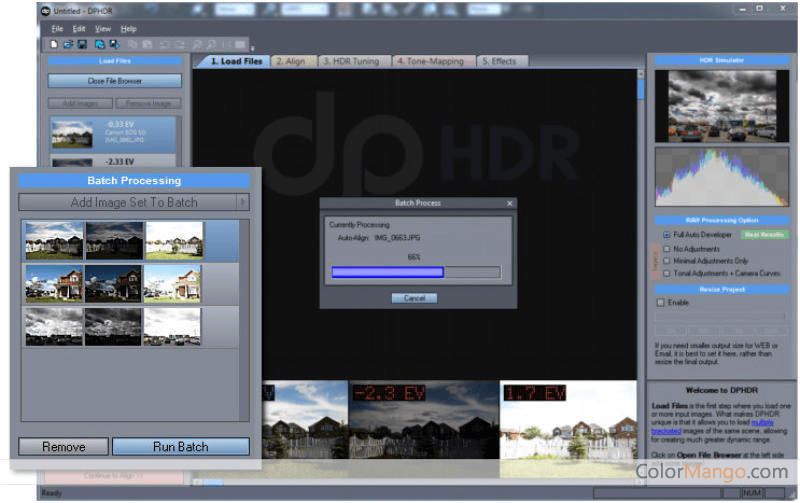Screen dimensions: 800x503
Task: Select the red brick house normal-exposure thumbnail
Action: click(54, 284)
